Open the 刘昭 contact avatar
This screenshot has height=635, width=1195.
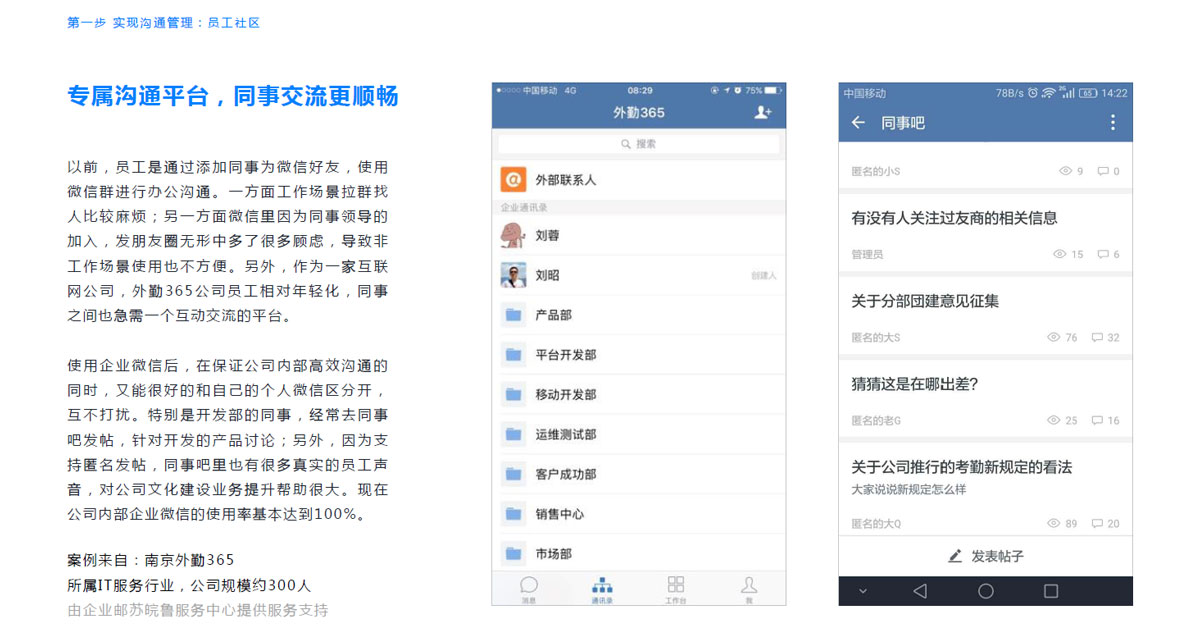pos(513,275)
